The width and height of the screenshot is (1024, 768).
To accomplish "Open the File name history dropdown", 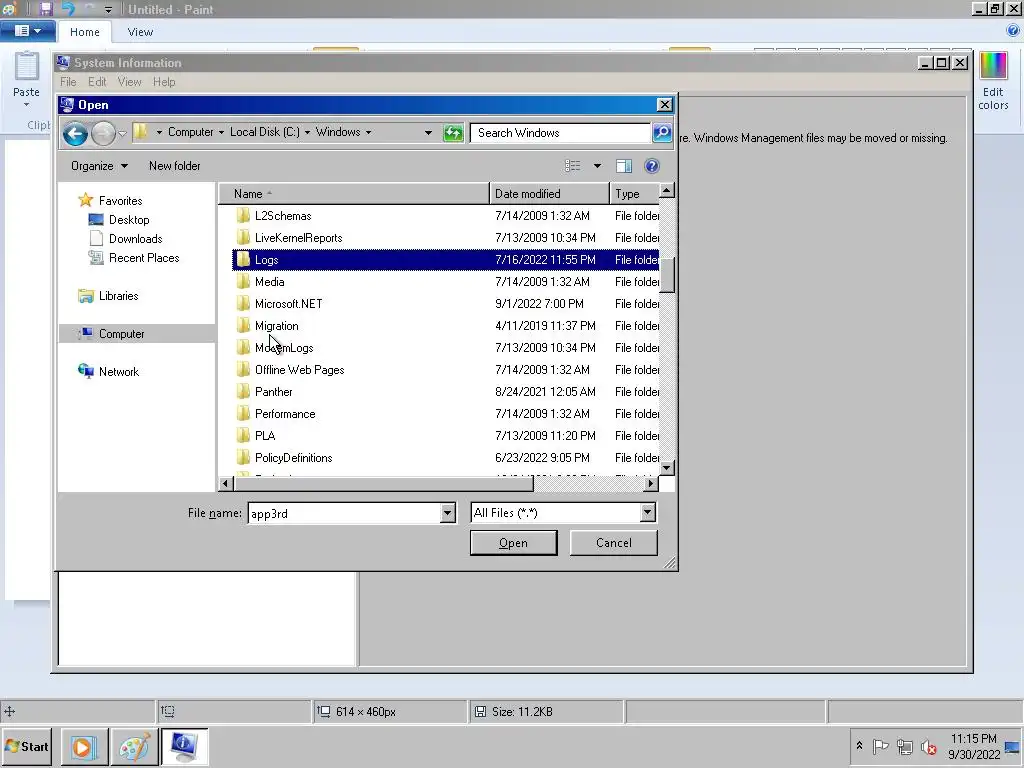I will click(447, 513).
